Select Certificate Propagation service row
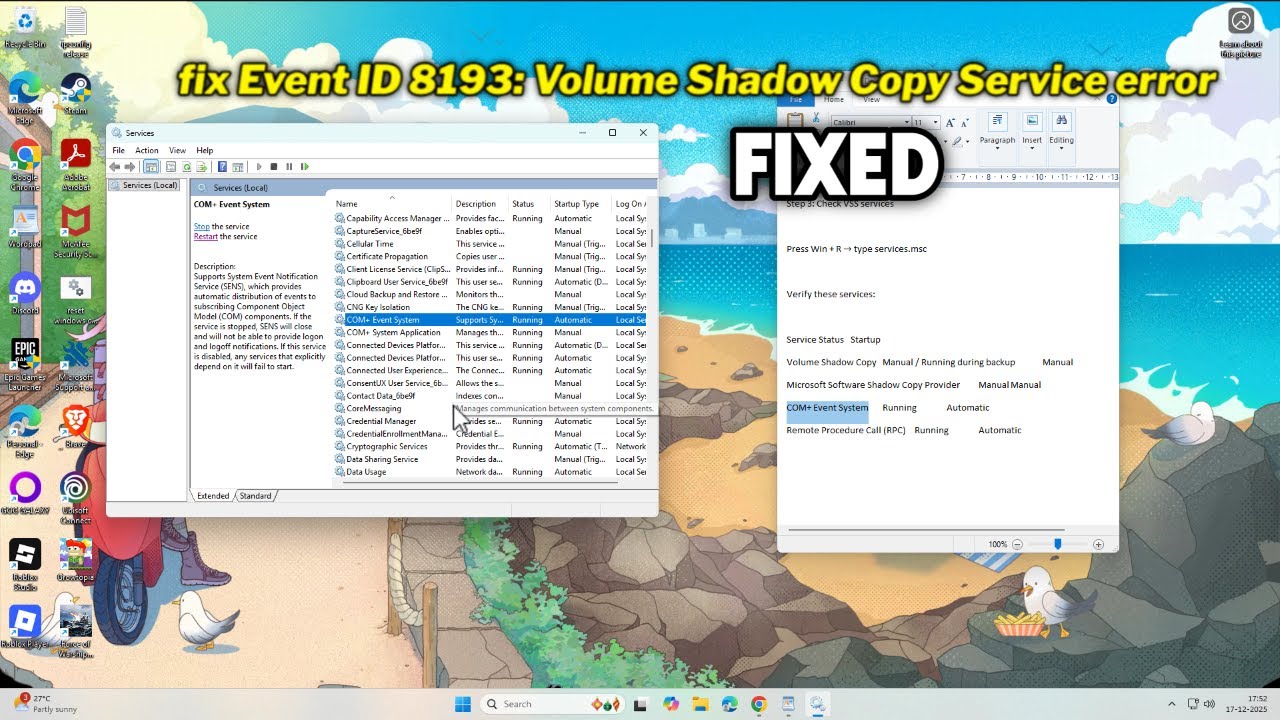 point(490,257)
